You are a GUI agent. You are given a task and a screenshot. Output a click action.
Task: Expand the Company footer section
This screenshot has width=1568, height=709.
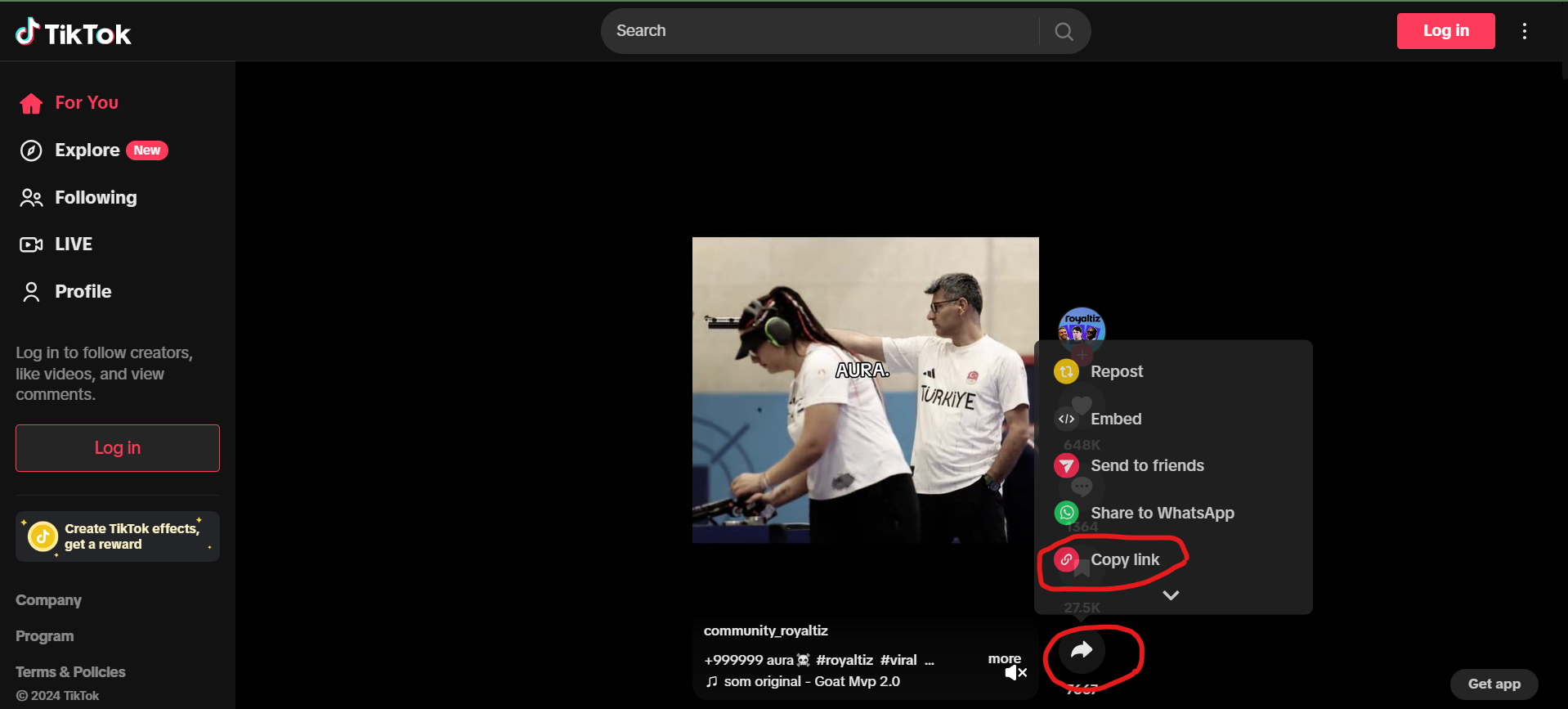(48, 600)
